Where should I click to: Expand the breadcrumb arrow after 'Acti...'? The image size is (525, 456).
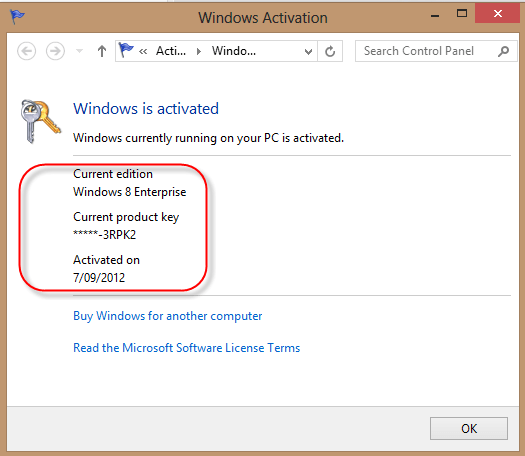click(x=199, y=52)
